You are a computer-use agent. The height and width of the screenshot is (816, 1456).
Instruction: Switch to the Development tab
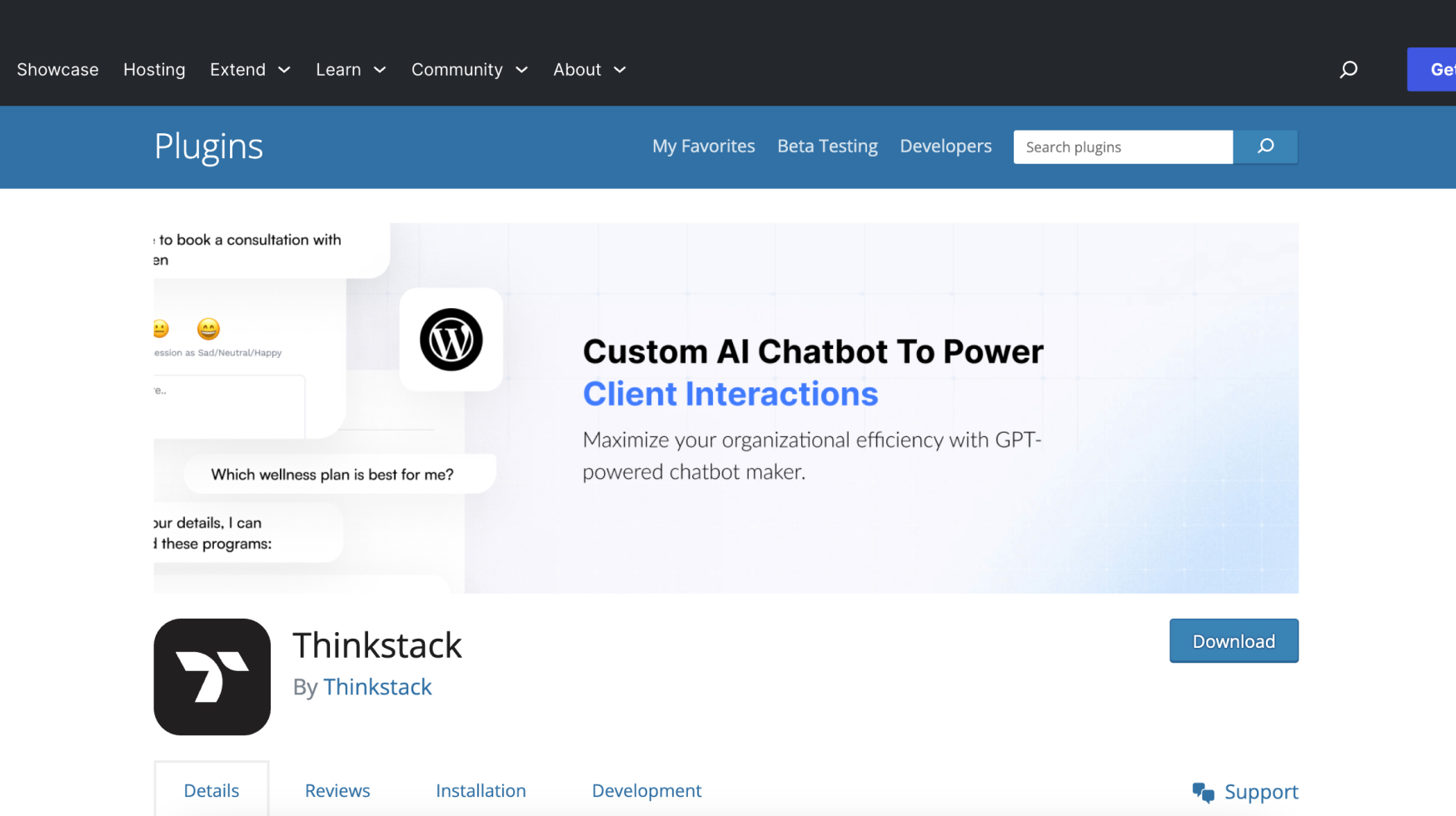pyautogui.click(x=646, y=791)
